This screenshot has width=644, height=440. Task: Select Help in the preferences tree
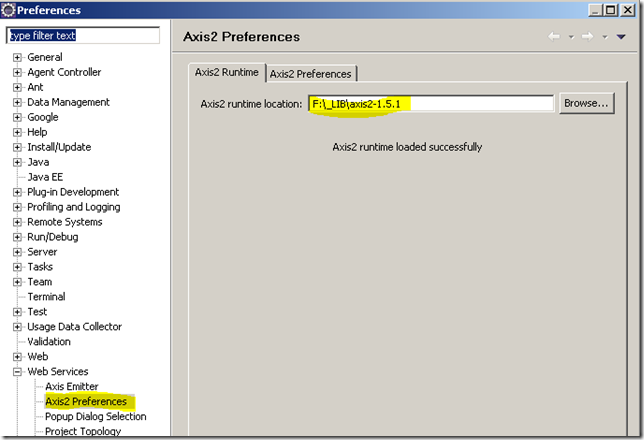click(37, 132)
